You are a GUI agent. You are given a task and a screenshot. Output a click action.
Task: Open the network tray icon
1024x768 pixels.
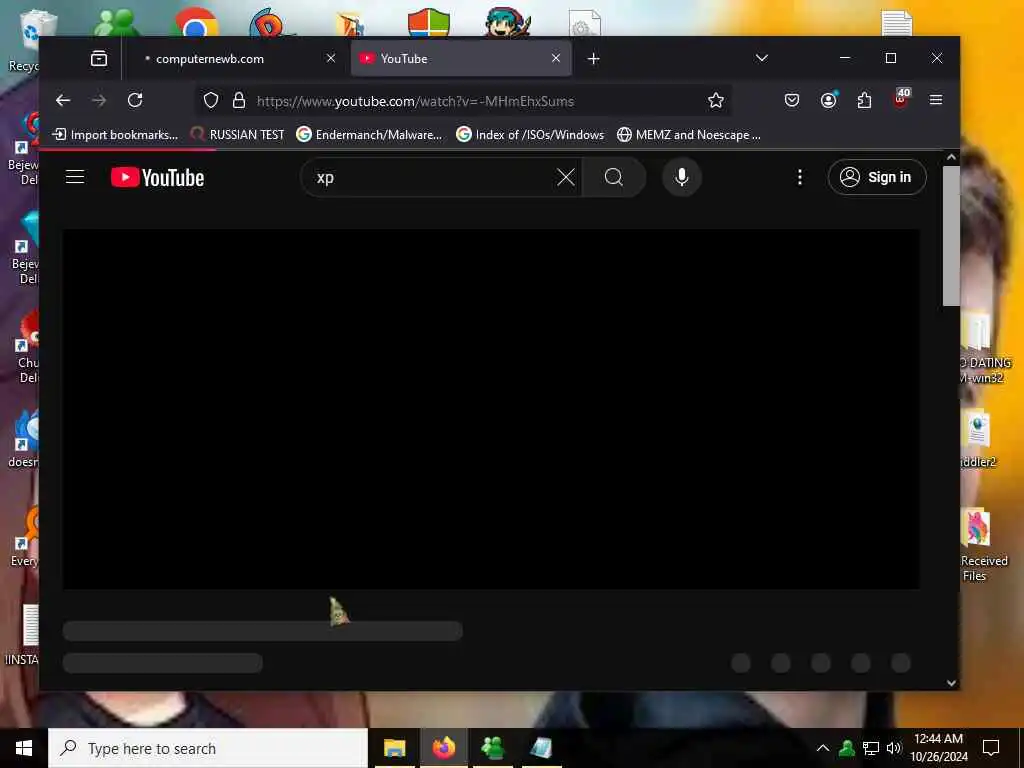pos(871,748)
